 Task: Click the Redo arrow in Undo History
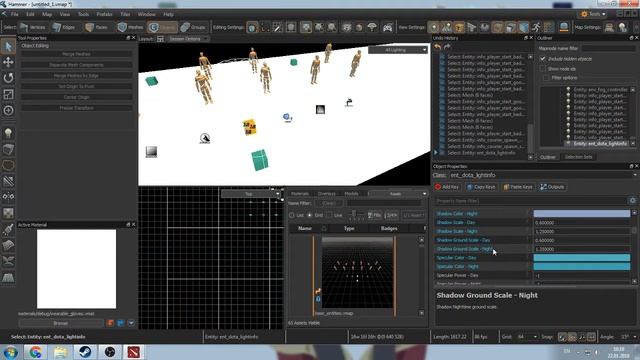[x=447, y=47]
